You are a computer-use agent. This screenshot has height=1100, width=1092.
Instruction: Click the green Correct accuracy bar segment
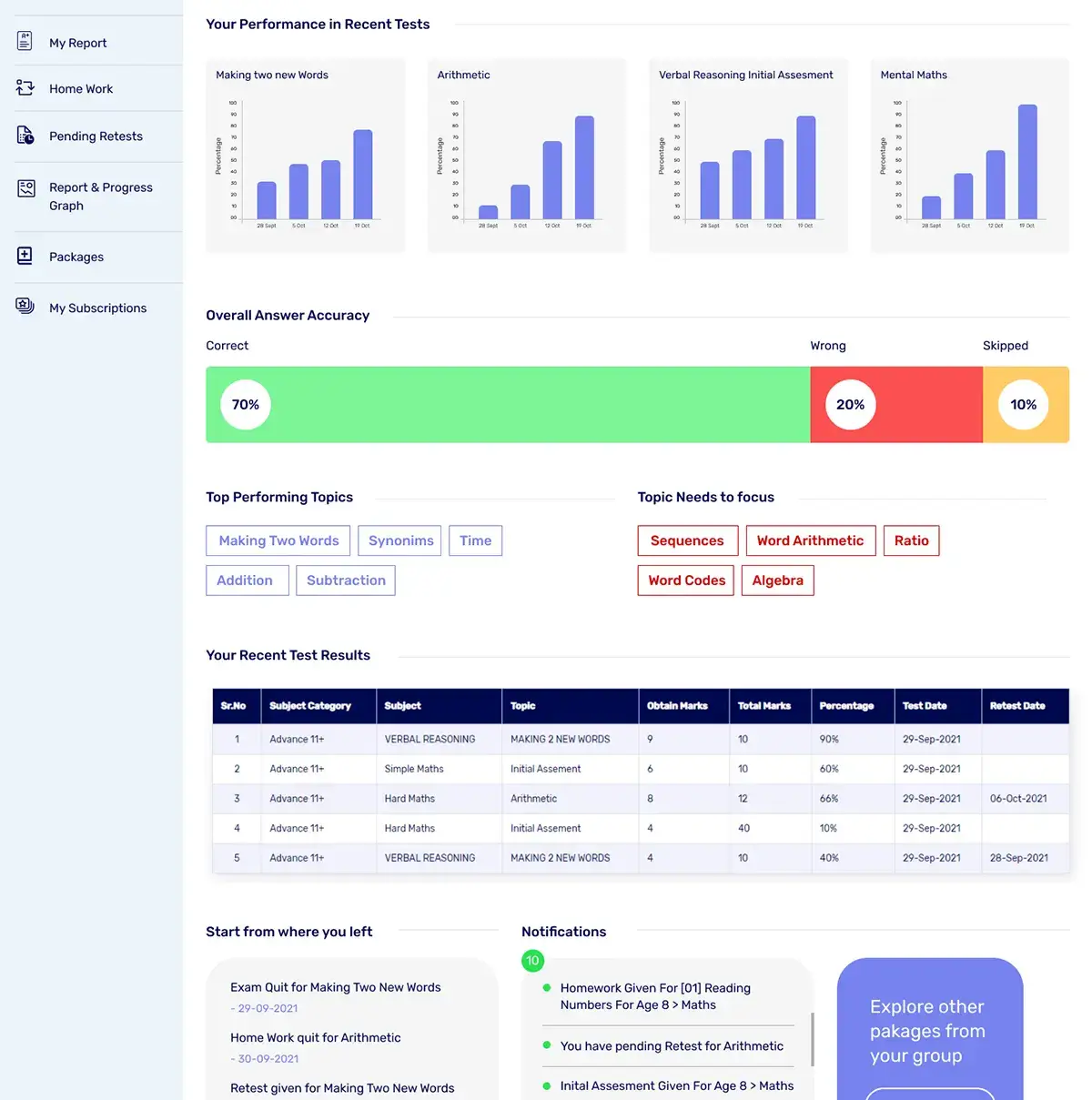[x=528, y=405]
